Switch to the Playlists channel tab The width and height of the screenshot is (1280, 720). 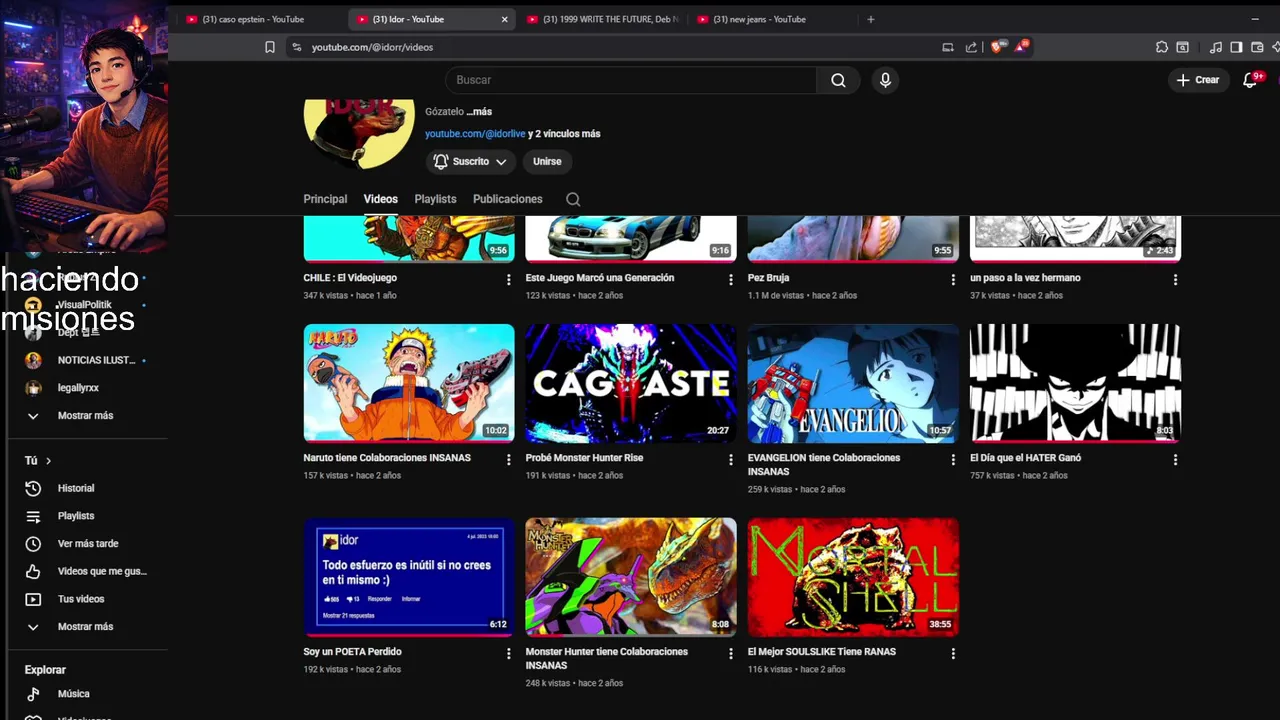(x=435, y=199)
